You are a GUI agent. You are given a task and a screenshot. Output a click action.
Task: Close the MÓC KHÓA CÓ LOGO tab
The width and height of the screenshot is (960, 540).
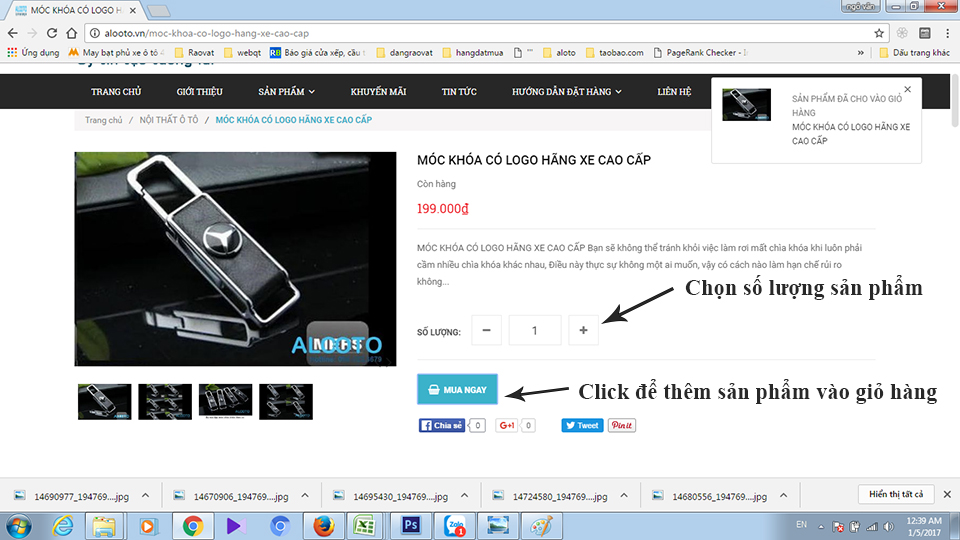coord(133,10)
